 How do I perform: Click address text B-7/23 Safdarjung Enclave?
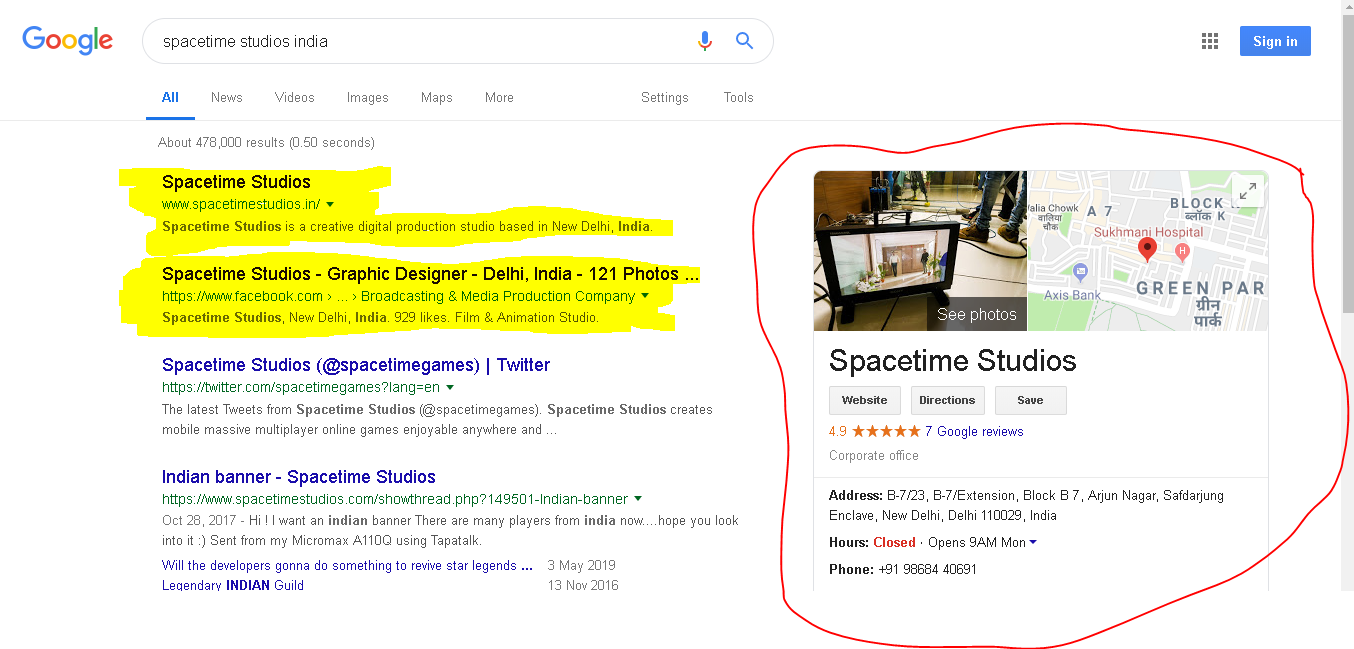click(1027, 505)
